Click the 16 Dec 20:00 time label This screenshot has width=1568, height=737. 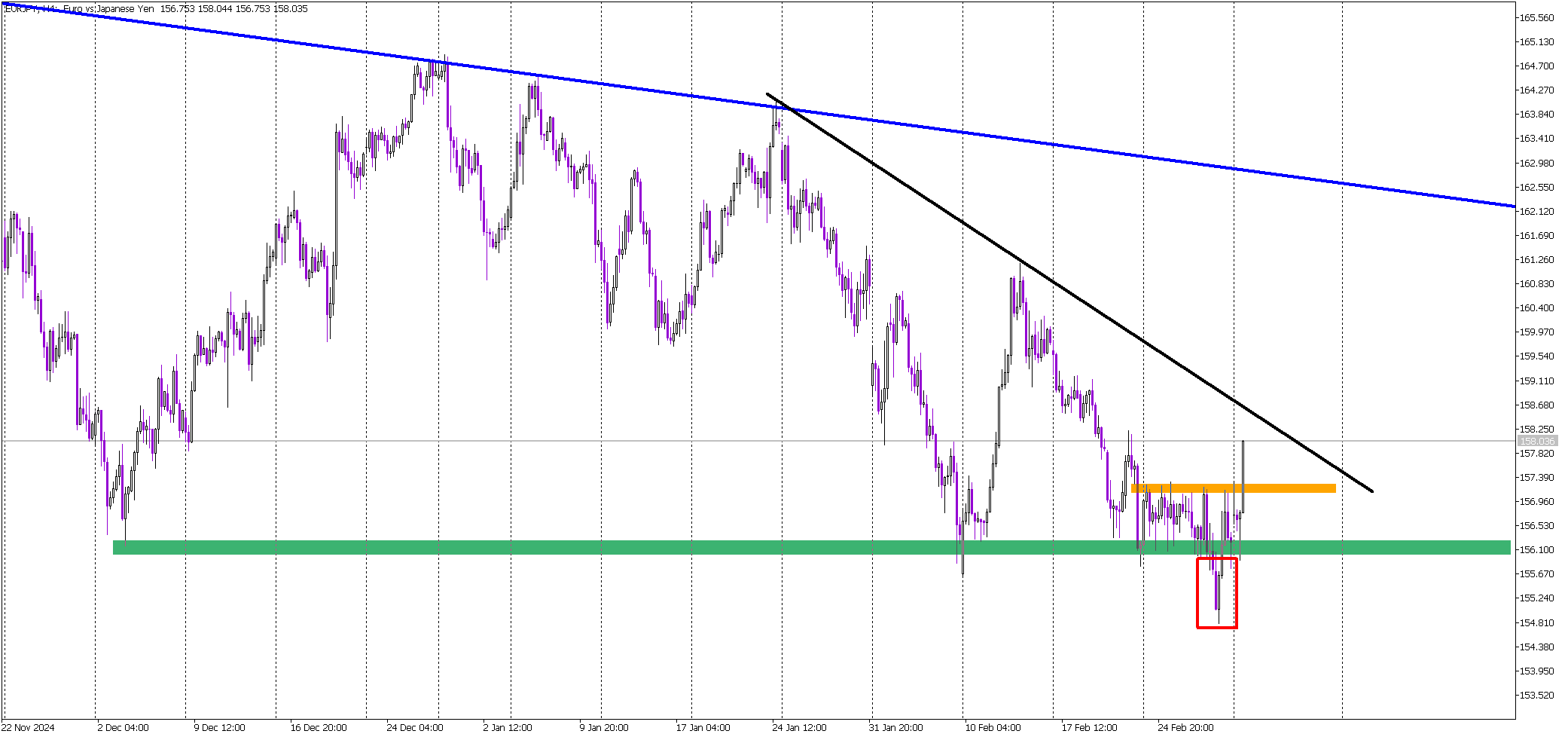click(x=319, y=727)
